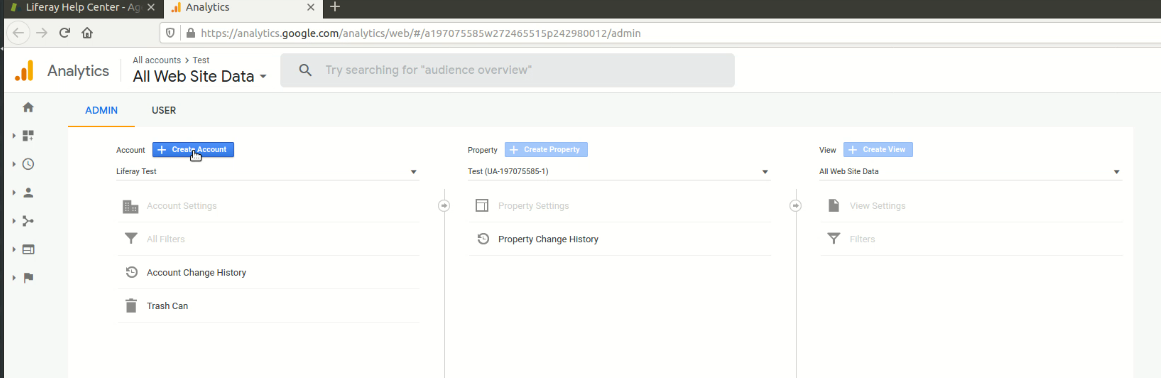The height and width of the screenshot is (378, 1161).
Task: Click the arrow between Property and View columns
Action: [796, 206]
